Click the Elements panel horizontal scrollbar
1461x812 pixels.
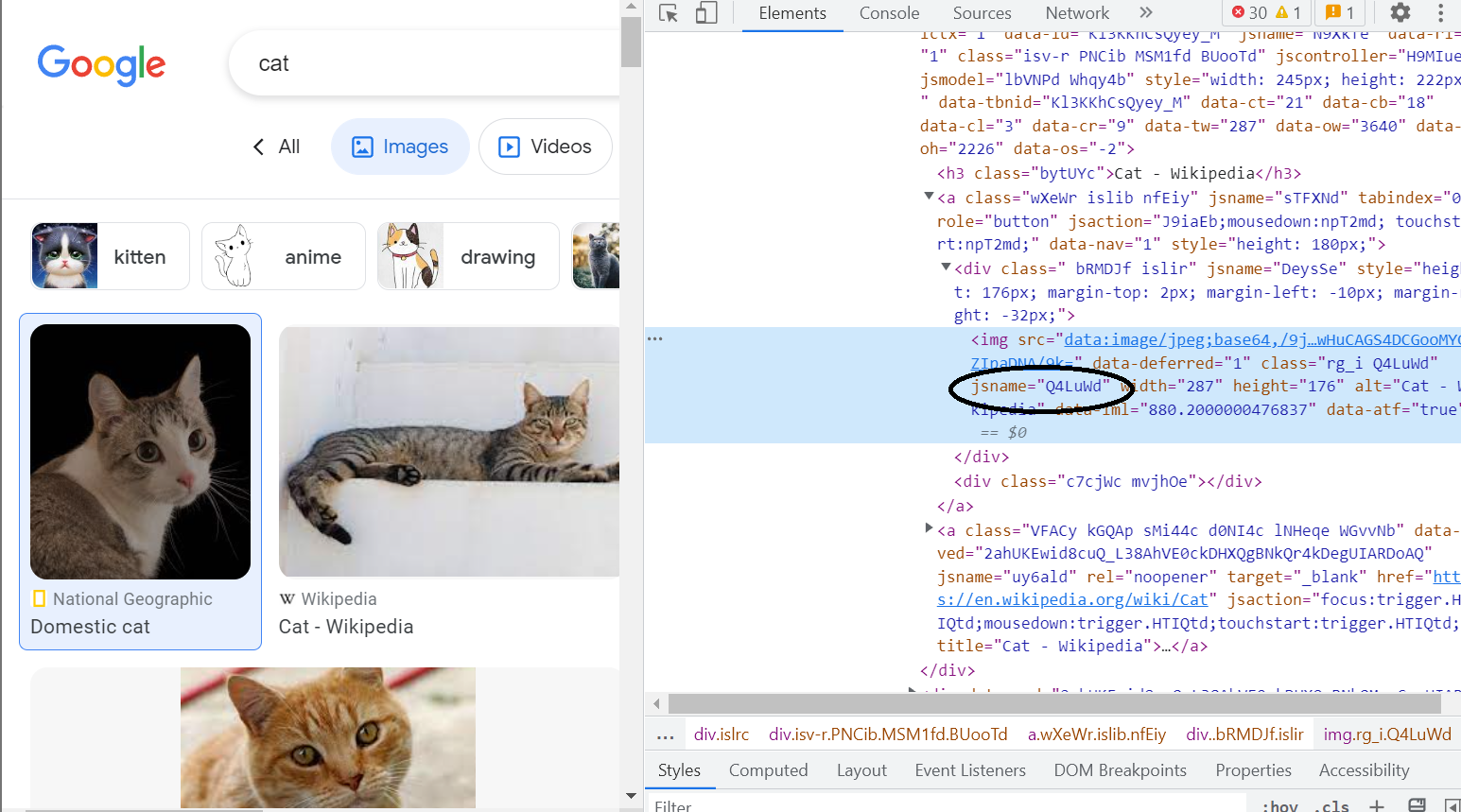coord(1054,703)
